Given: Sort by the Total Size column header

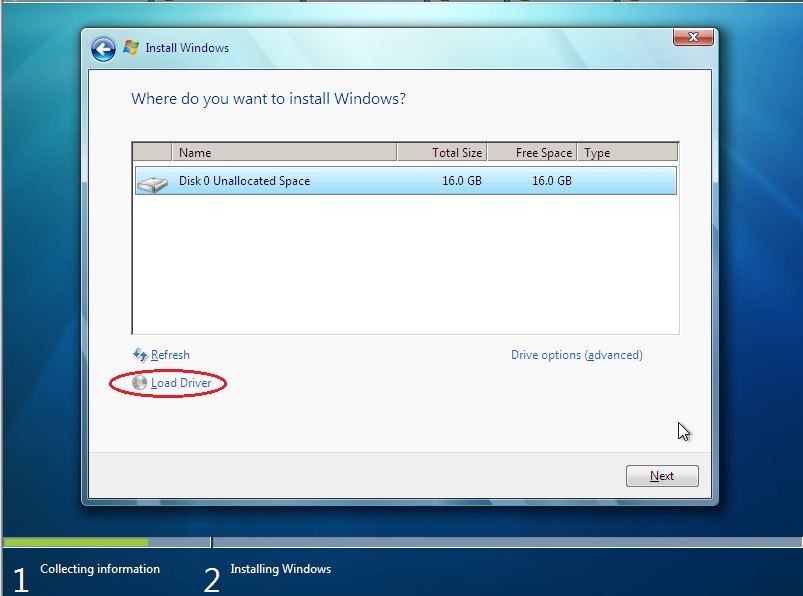Looking at the screenshot, I should click(x=442, y=153).
